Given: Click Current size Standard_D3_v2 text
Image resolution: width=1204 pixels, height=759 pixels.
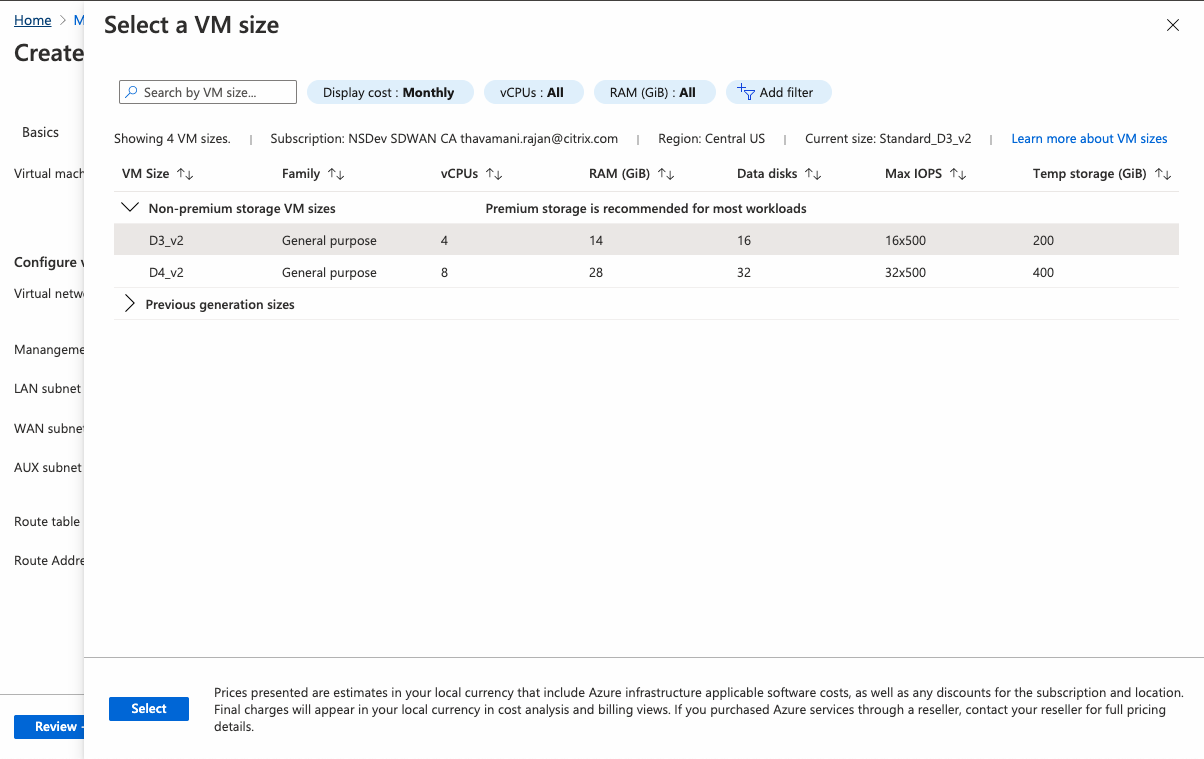Looking at the screenshot, I should coord(888,139).
